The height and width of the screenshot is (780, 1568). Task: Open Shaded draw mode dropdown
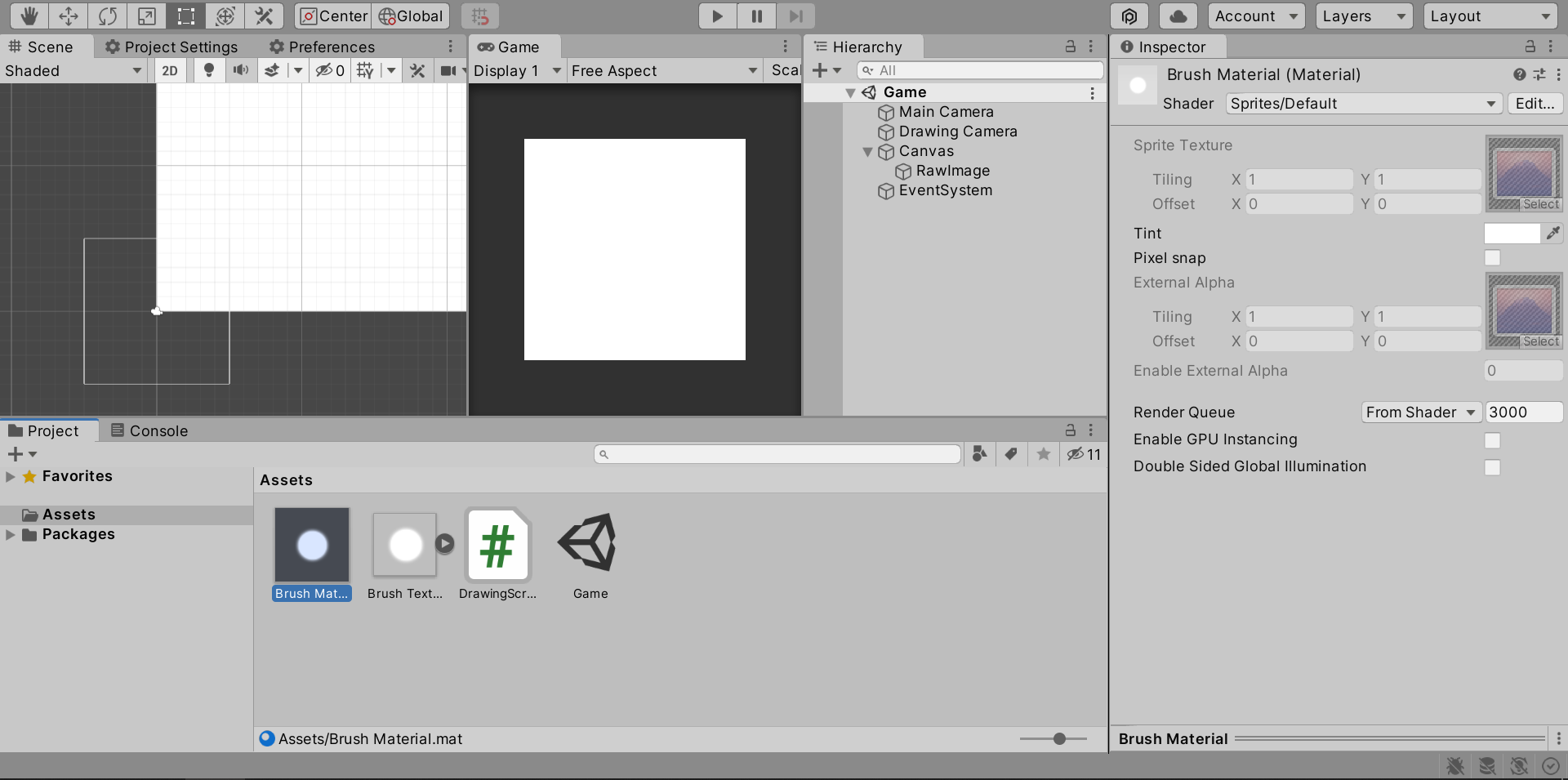pos(73,71)
